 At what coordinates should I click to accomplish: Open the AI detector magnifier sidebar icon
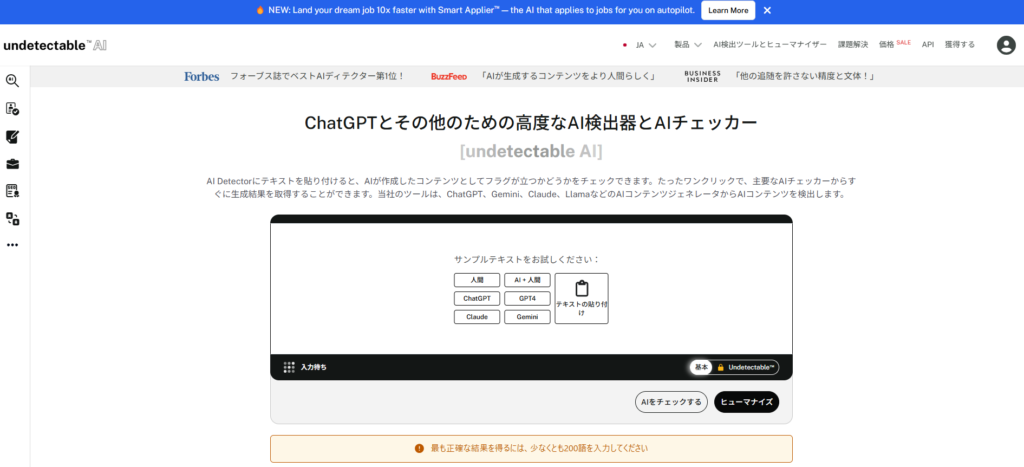click(12, 81)
